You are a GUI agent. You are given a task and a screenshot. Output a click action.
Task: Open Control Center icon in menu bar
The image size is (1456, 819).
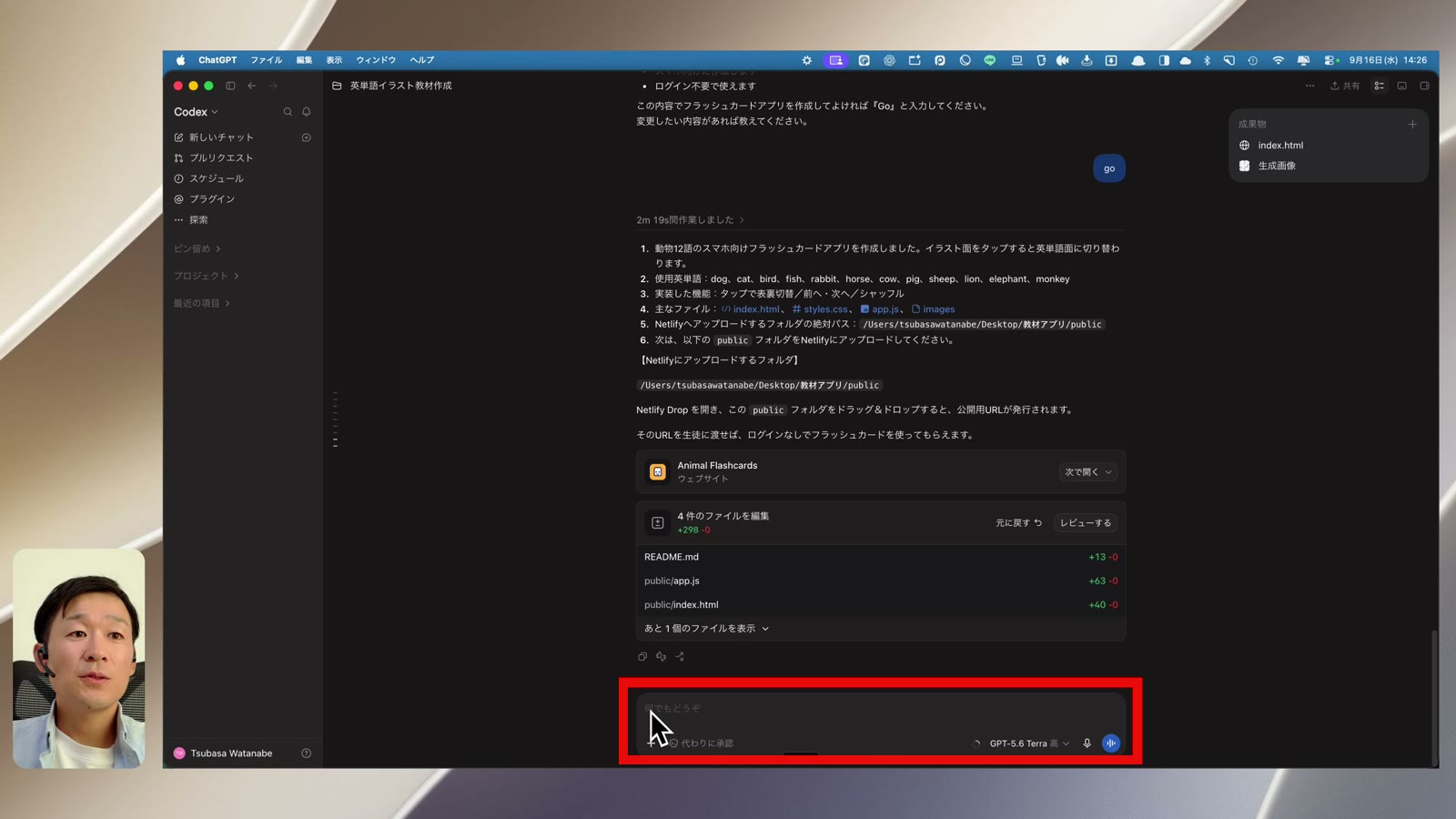(1330, 60)
